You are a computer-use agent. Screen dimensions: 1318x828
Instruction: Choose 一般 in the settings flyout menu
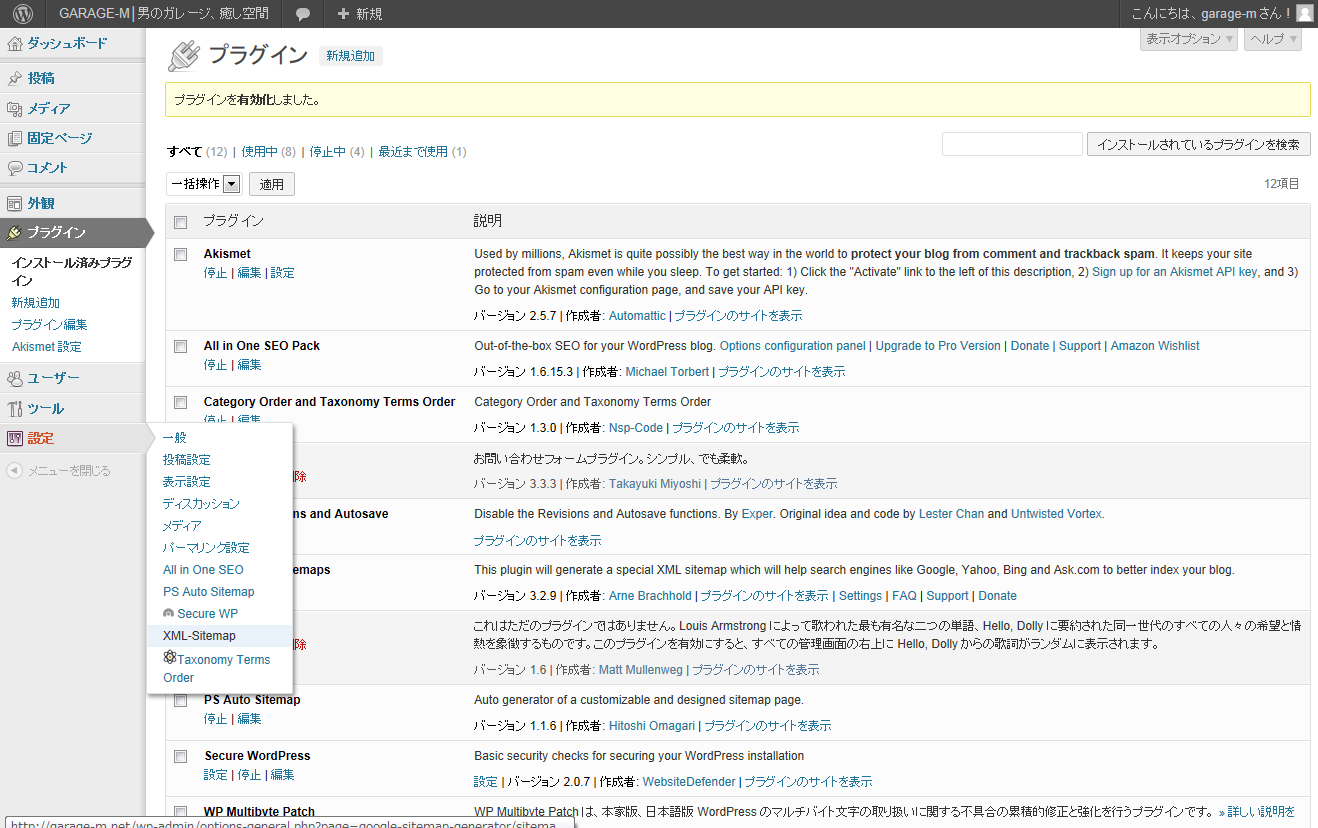[175, 438]
